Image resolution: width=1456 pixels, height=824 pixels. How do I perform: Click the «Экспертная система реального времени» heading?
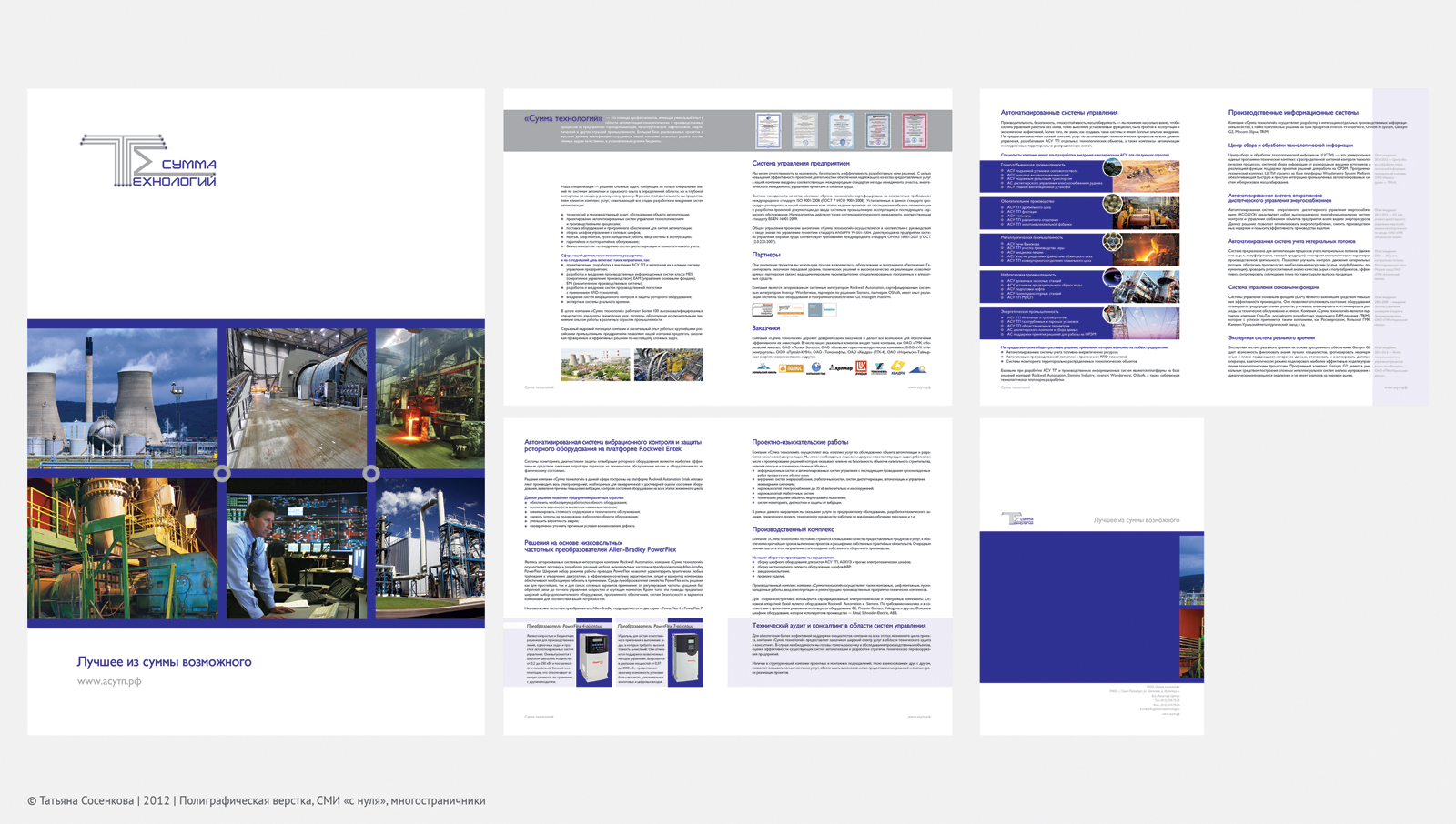pyautogui.click(x=1271, y=337)
